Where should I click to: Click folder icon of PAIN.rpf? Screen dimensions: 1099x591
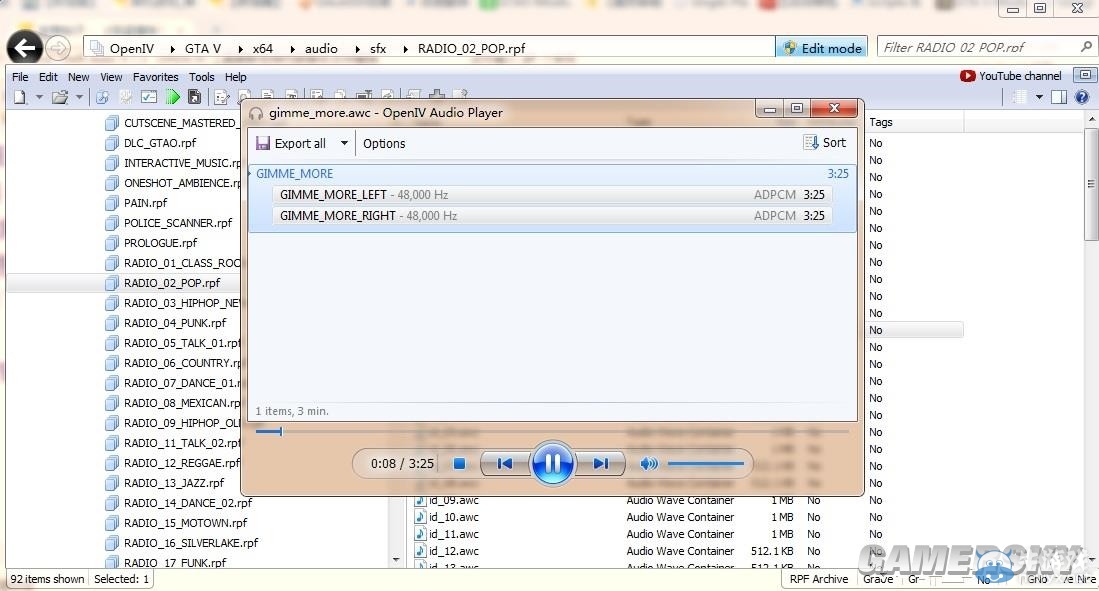pos(112,203)
